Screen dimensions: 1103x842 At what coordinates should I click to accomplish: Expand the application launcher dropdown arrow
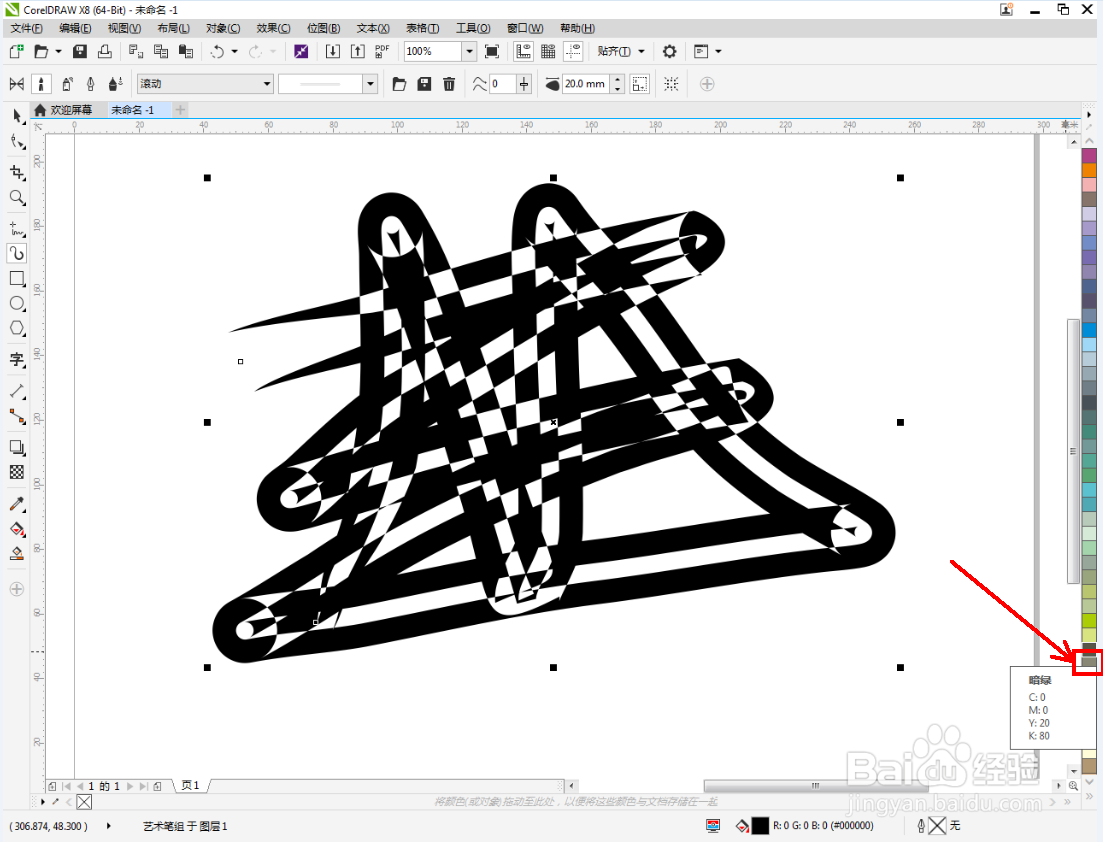tap(718, 51)
